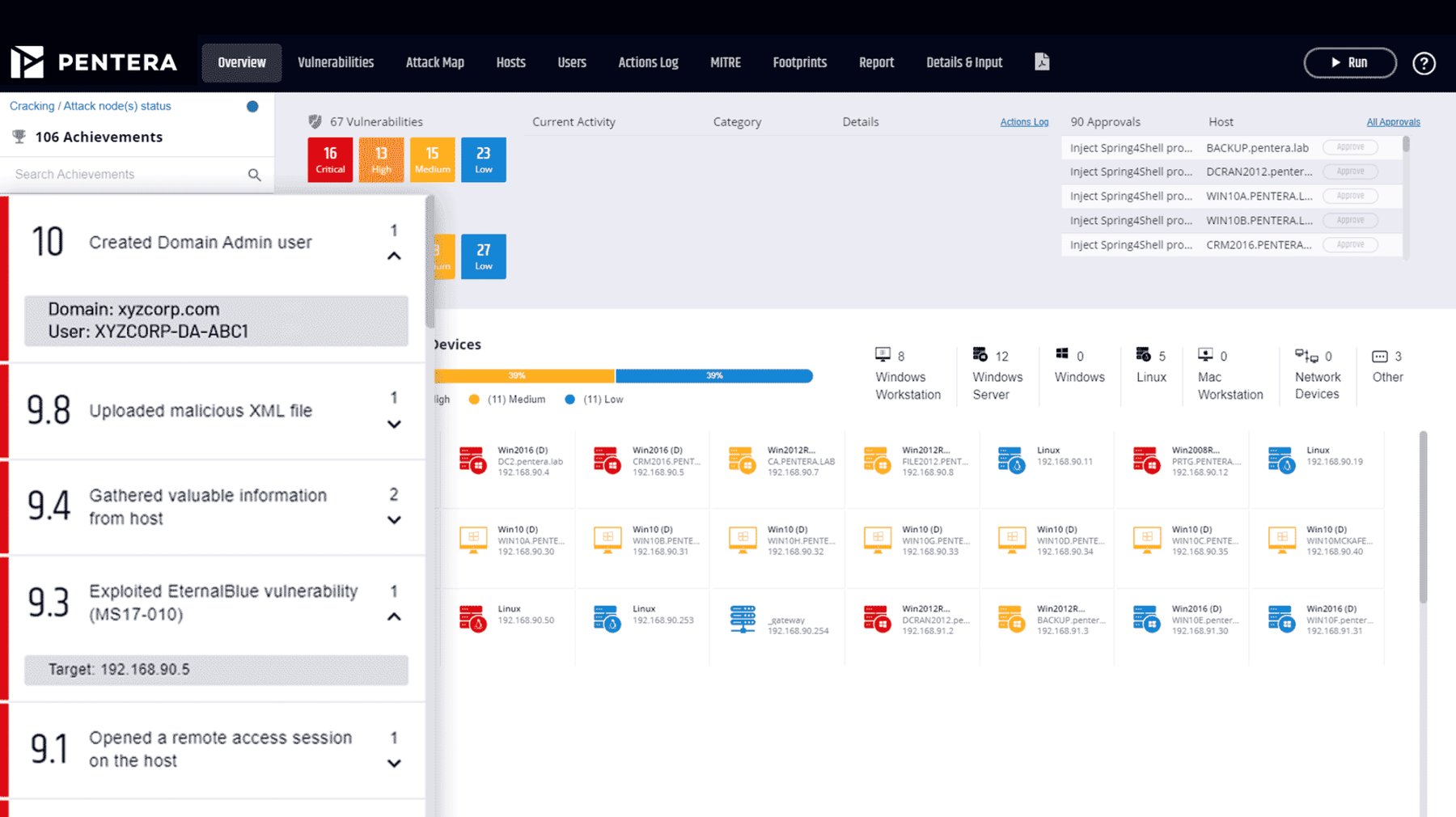Click the 16 Critical vulnerabilities tile
This screenshot has width=1456, height=817.
pos(330,159)
